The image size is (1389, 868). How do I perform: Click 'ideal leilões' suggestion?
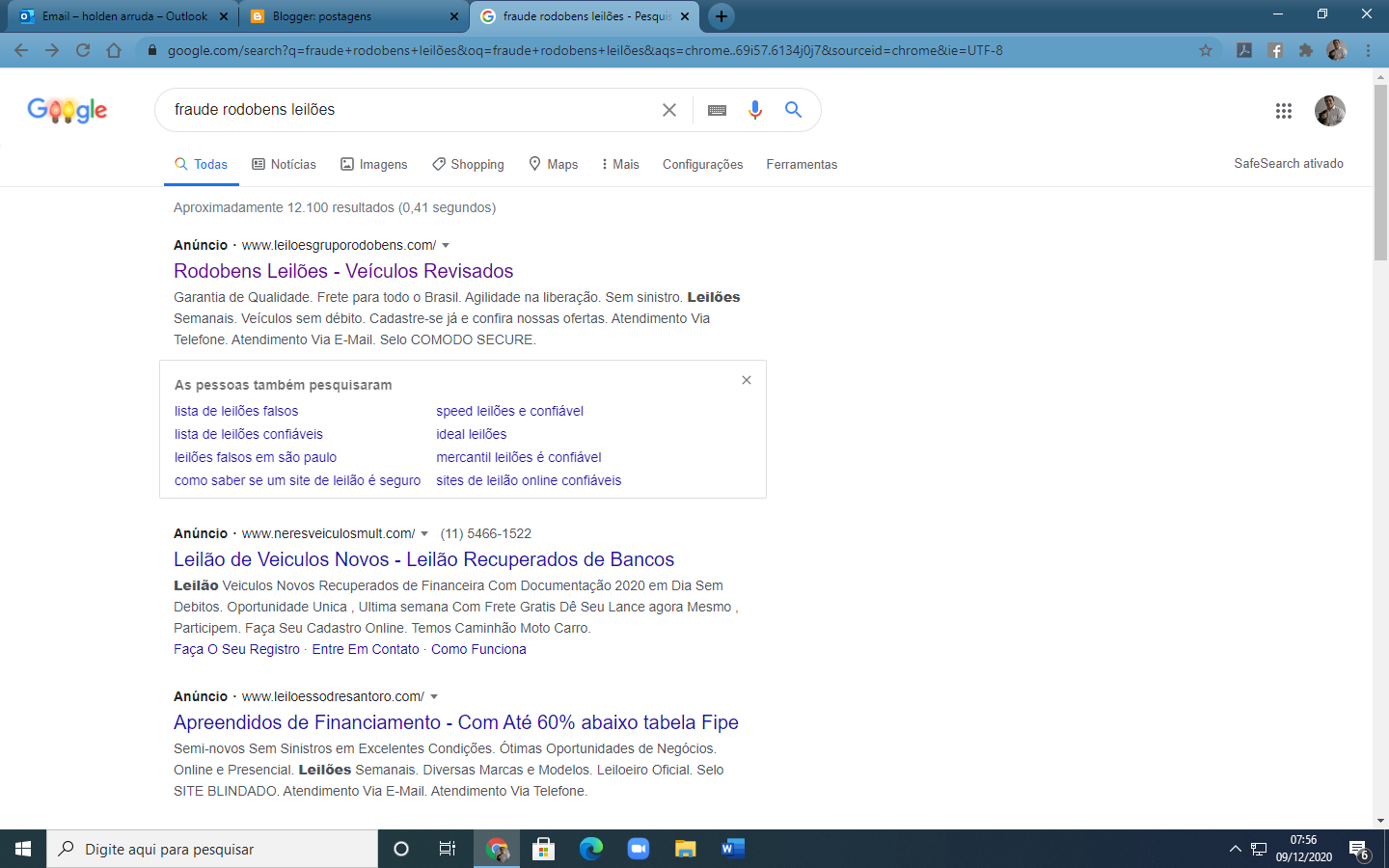point(471,434)
